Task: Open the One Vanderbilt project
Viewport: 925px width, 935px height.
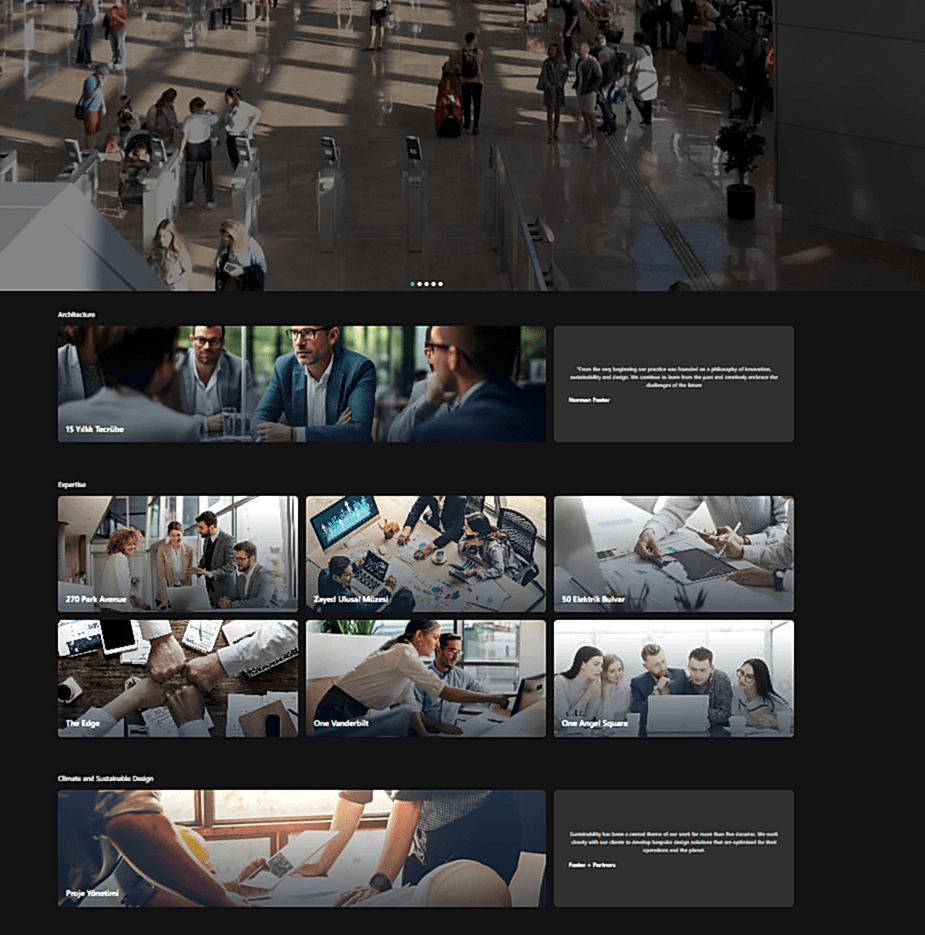Action: coord(425,677)
